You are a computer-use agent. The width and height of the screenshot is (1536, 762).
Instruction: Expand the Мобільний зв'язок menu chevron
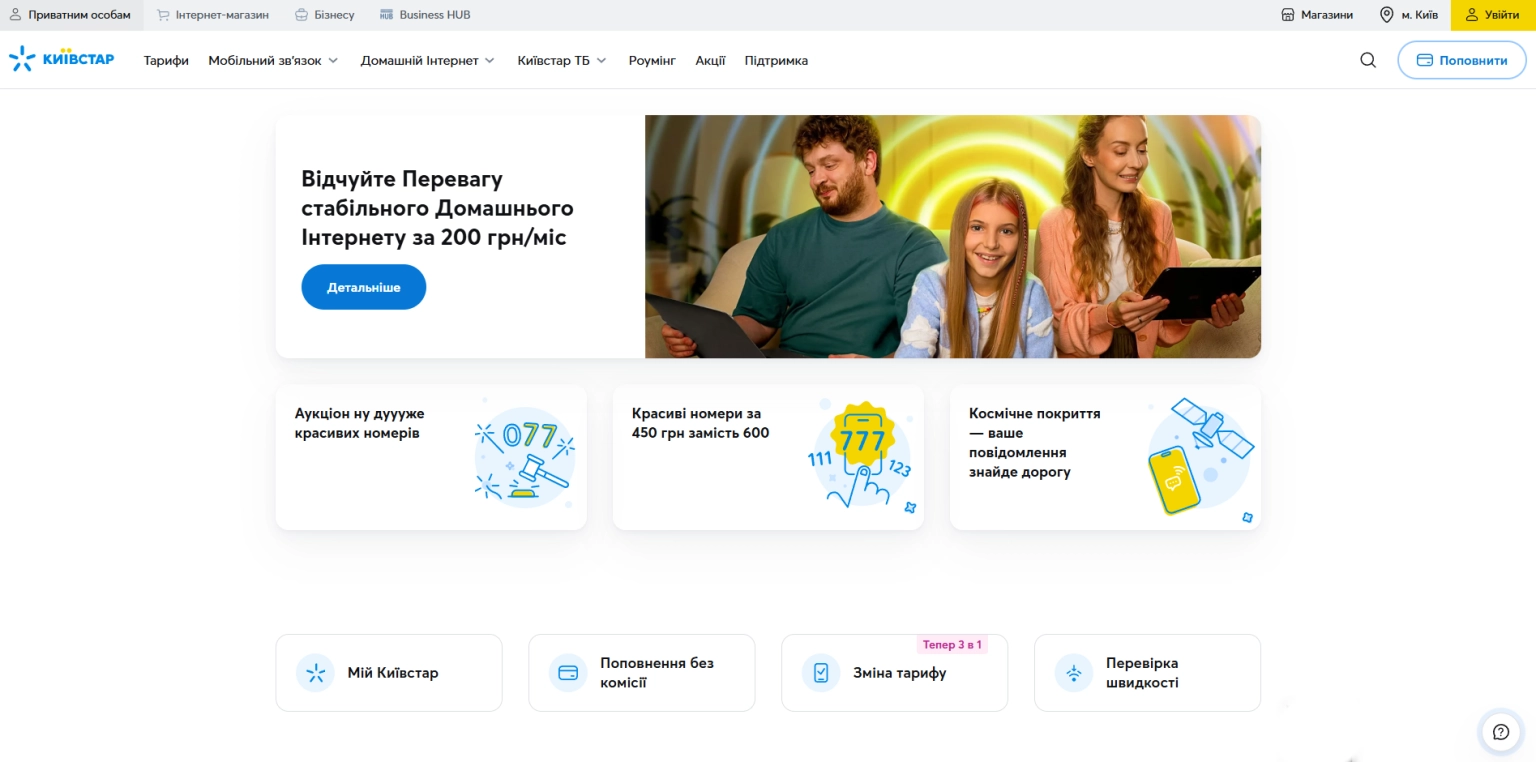[333, 61]
